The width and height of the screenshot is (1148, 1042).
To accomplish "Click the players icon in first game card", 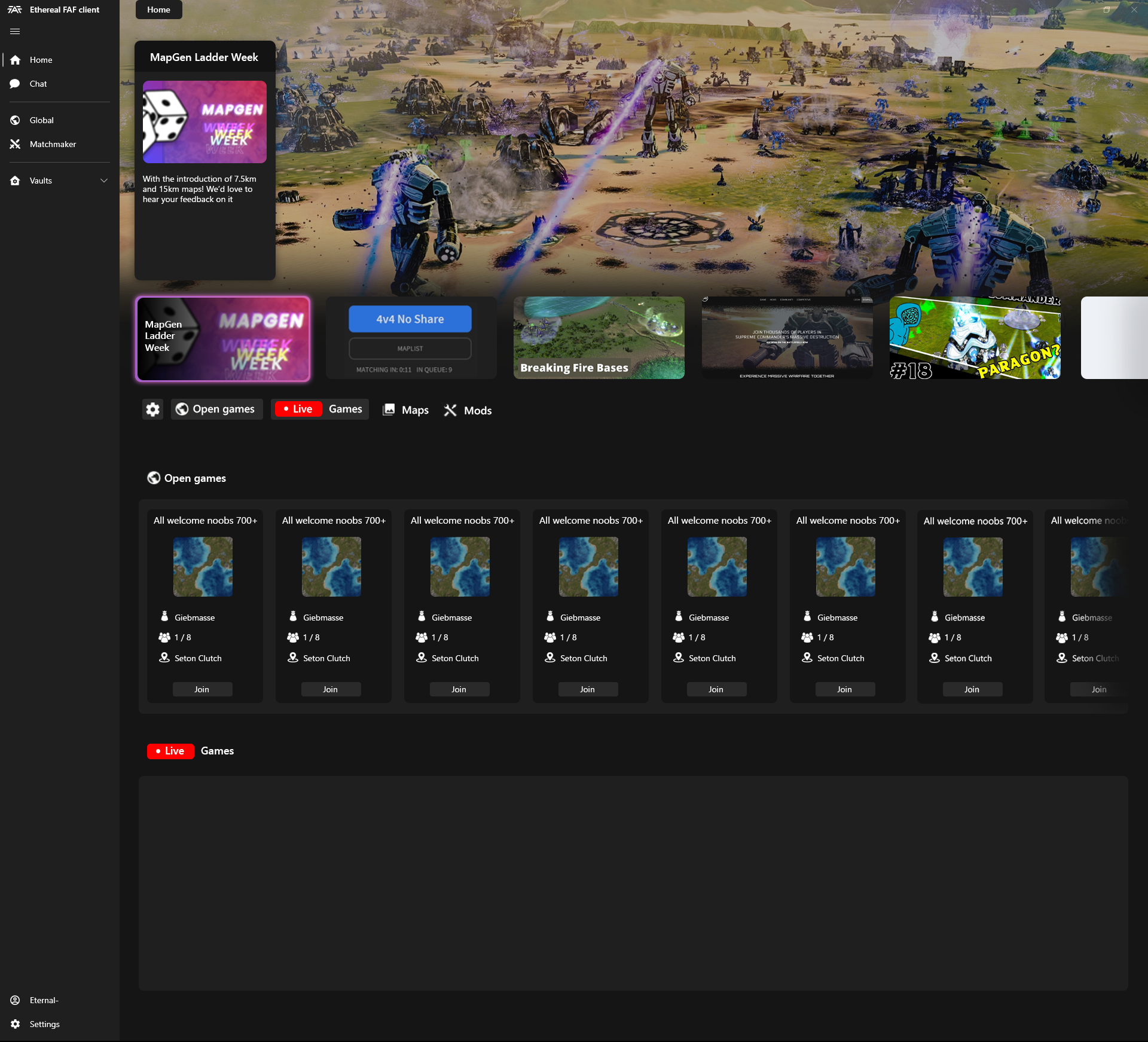I will pyautogui.click(x=164, y=637).
